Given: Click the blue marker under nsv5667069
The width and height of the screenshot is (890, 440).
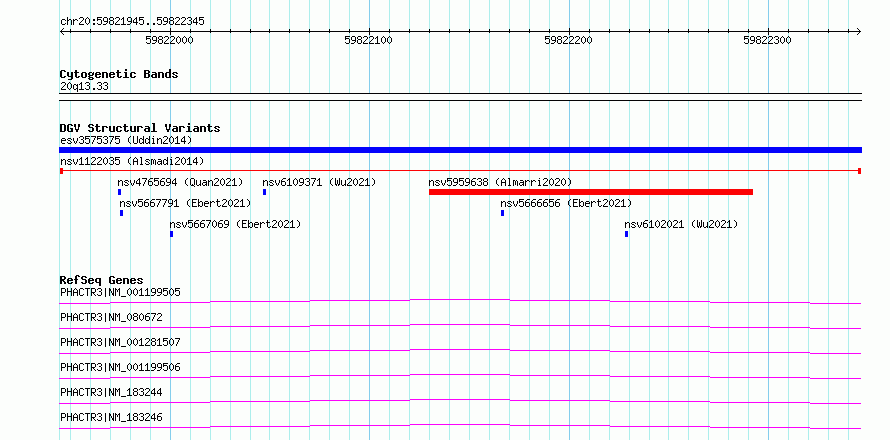Looking at the screenshot, I should tap(171, 234).
